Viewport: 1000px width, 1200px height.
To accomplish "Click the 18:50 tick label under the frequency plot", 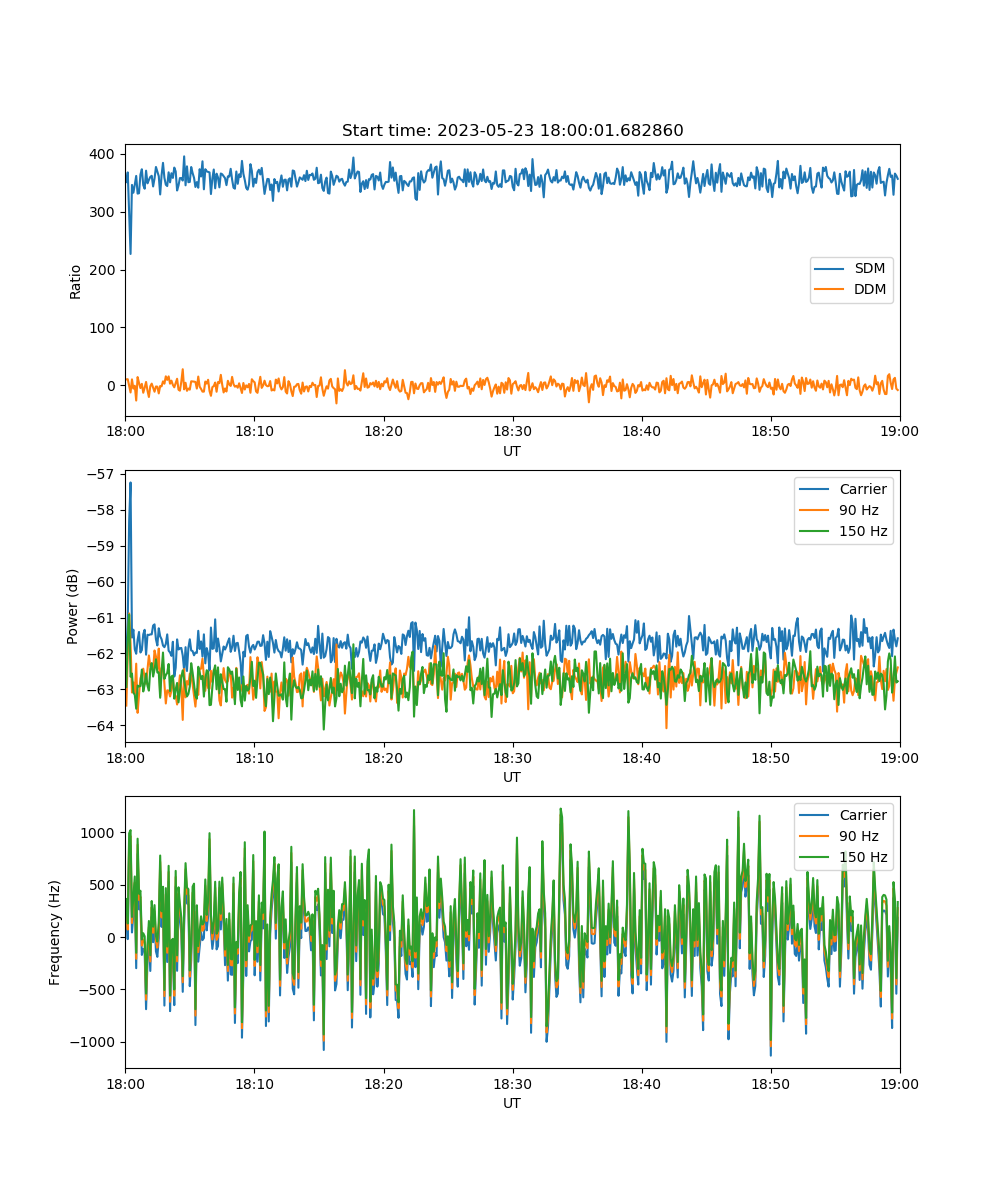I will click(x=770, y=1083).
